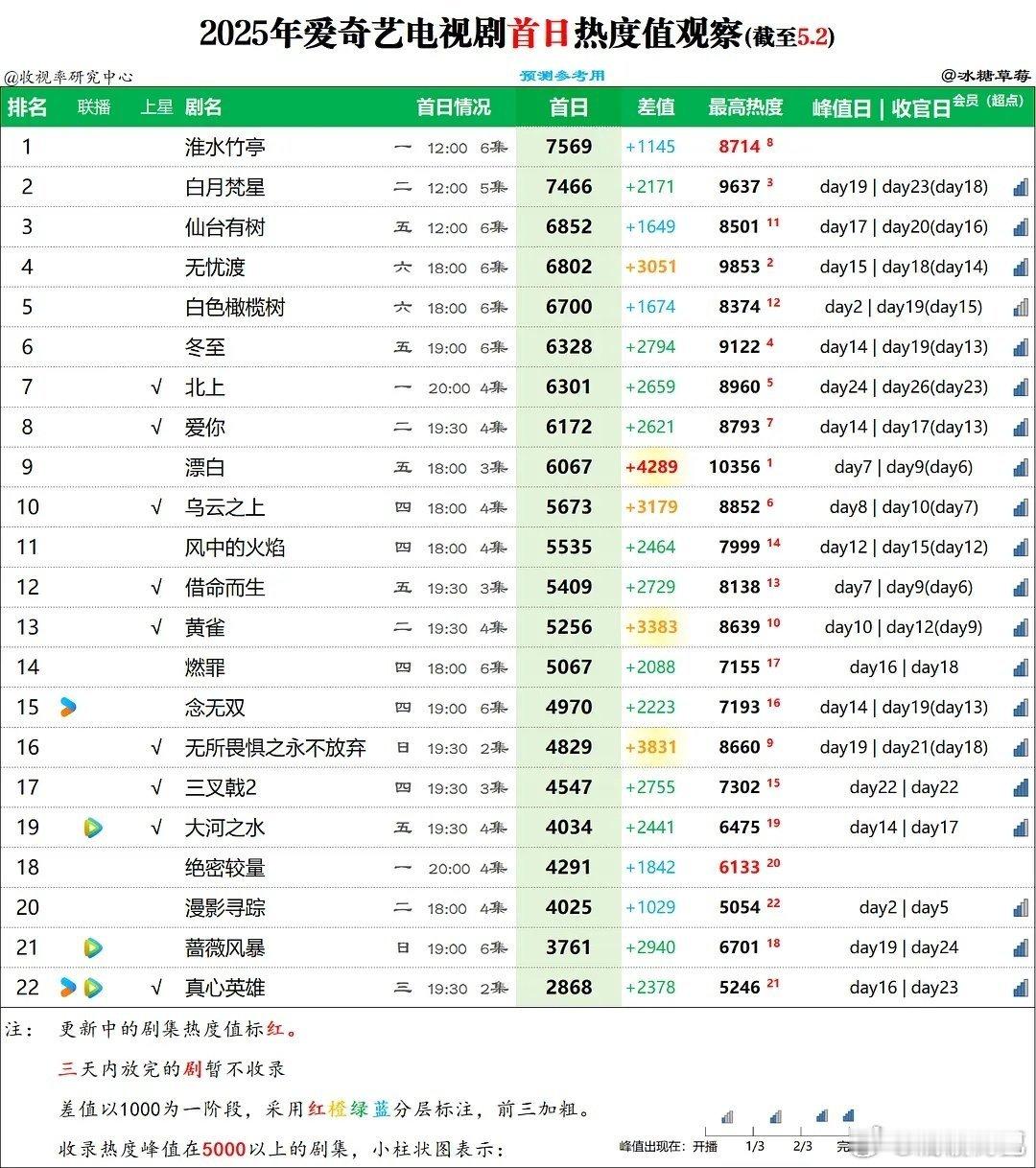Click the 首日情况 column header
The width and height of the screenshot is (1036, 1168).
pos(453,107)
